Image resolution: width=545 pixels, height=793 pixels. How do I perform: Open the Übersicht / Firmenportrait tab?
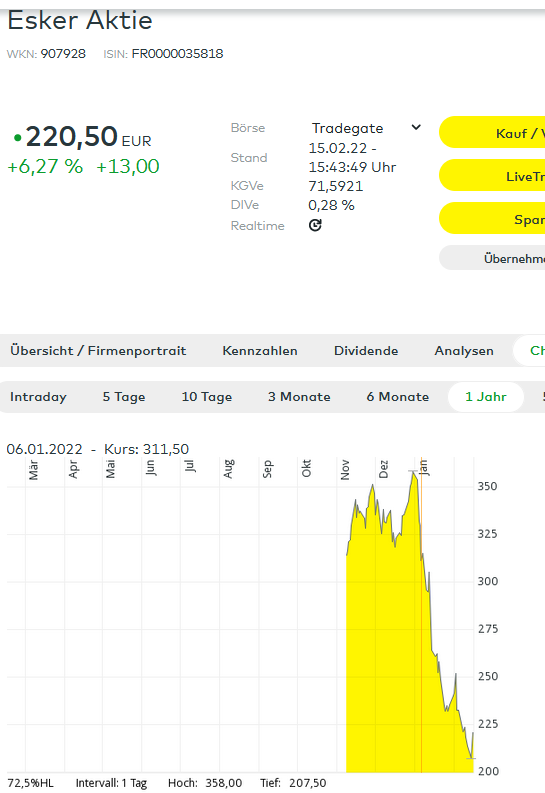[98, 350]
